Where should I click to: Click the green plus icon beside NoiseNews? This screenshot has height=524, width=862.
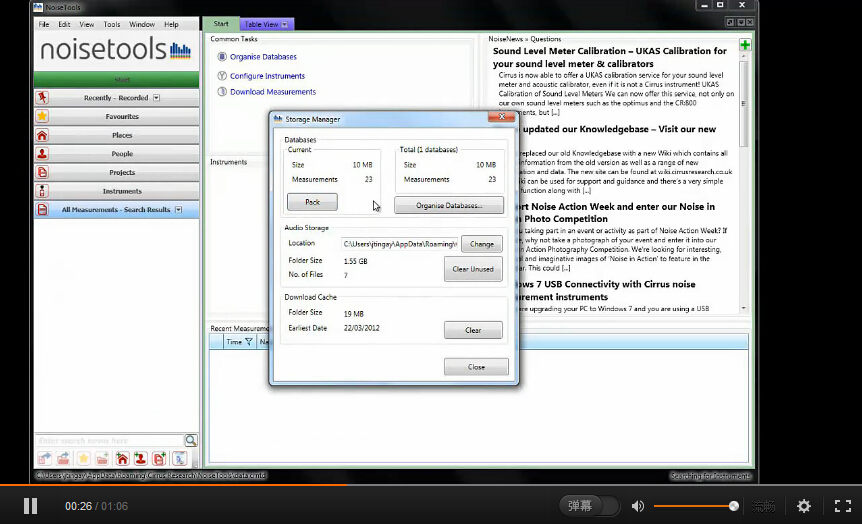[x=745, y=45]
